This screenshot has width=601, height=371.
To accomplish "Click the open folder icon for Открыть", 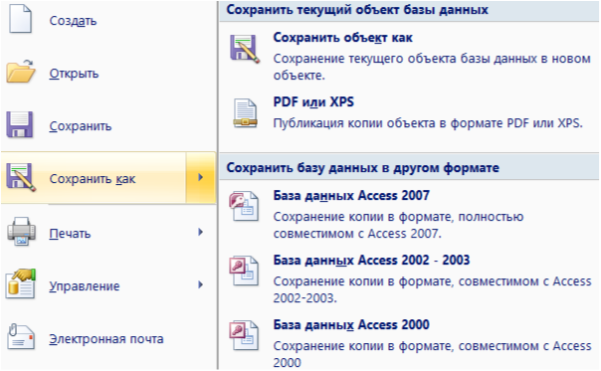I will (x=21, y=71).
